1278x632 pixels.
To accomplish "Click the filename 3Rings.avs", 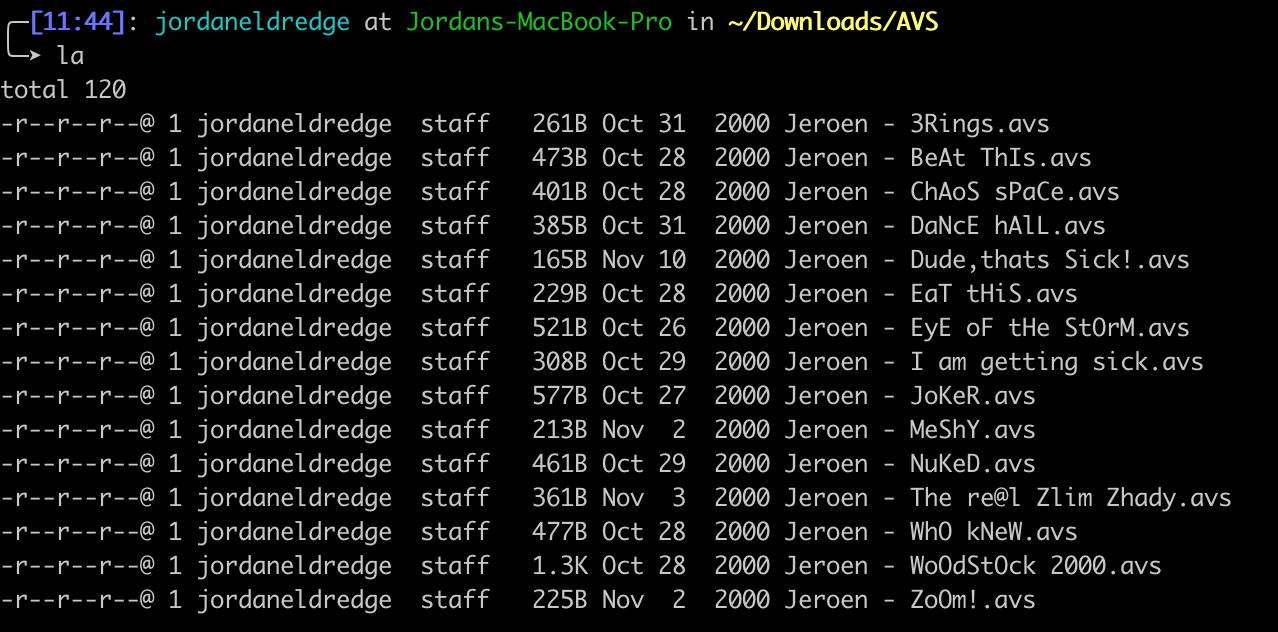I will point(980,124).
